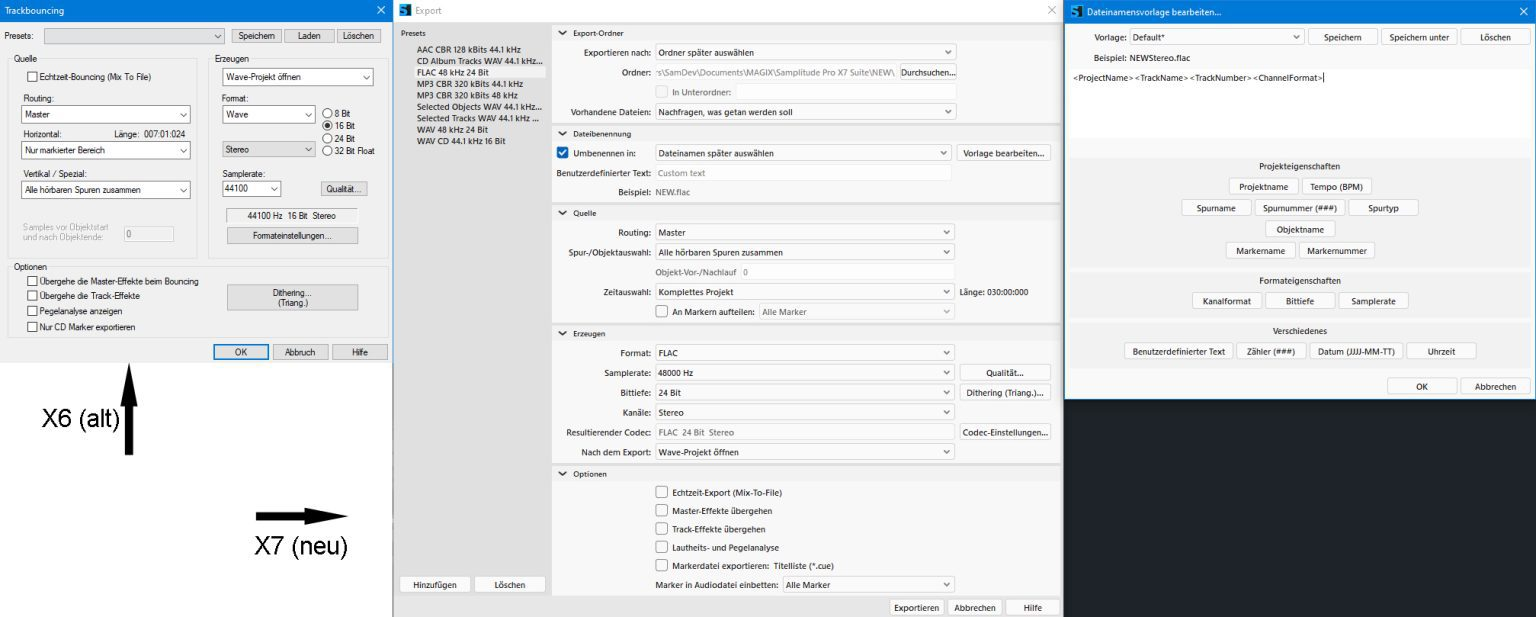Open Nur markierter Bereich dropdown
1536x617 pixels.
point(105,150)
